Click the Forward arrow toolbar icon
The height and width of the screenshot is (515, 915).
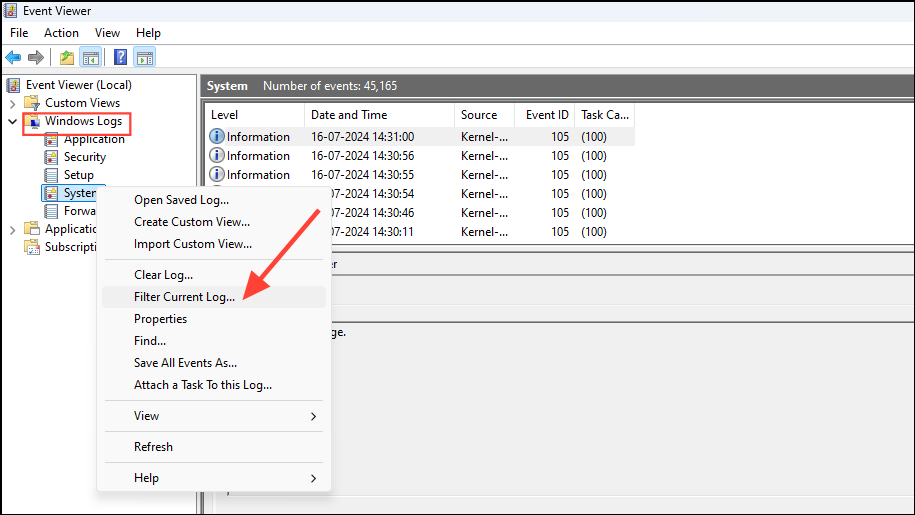point(36,57)
